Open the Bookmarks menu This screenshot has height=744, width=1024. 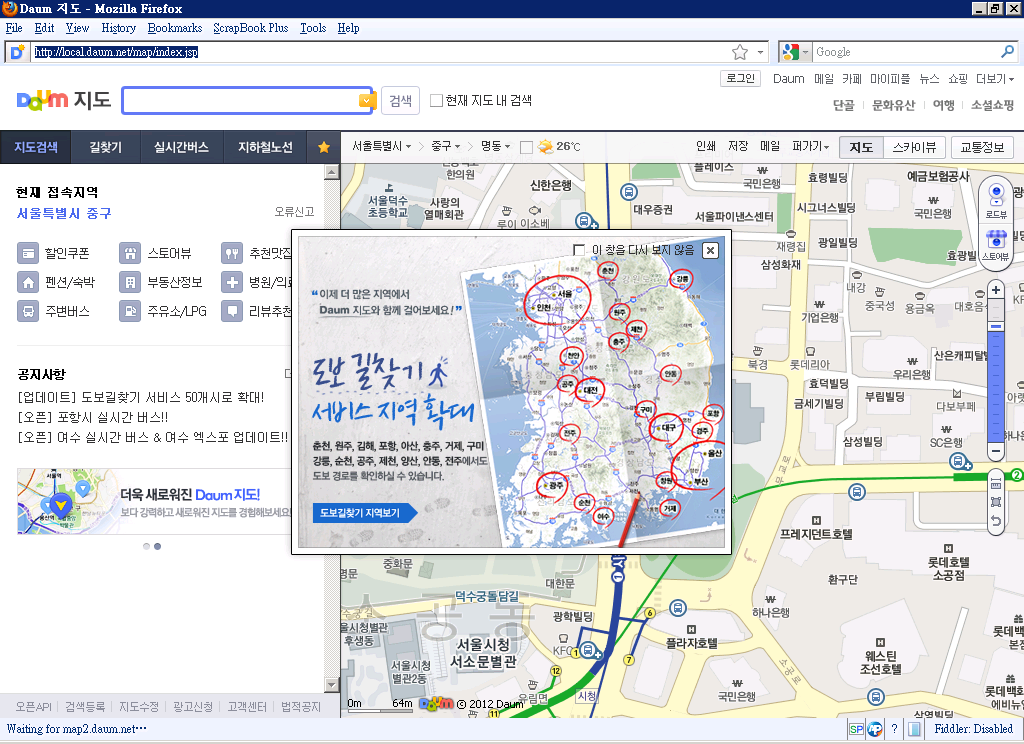coord(174,28)
